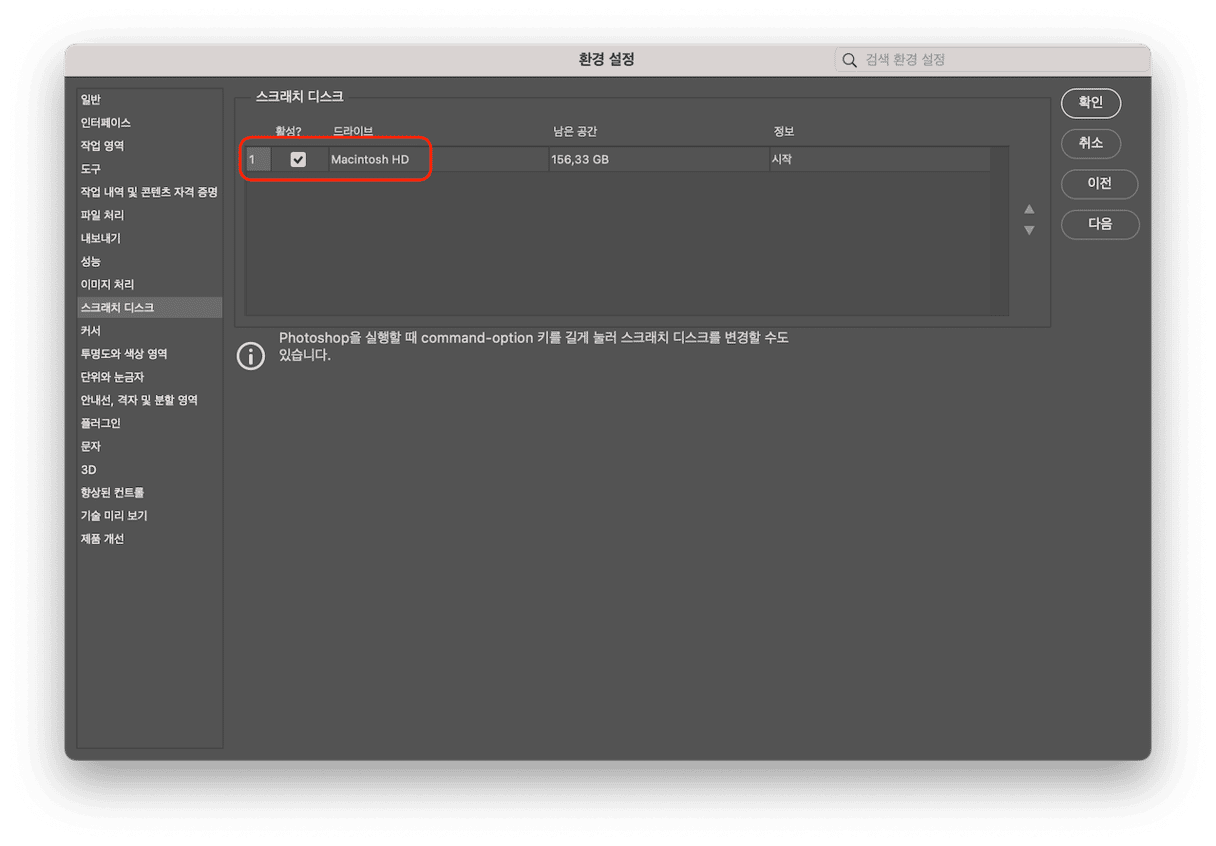
Task: Click 확인 to confirm settings
Action: (1090, 102)
